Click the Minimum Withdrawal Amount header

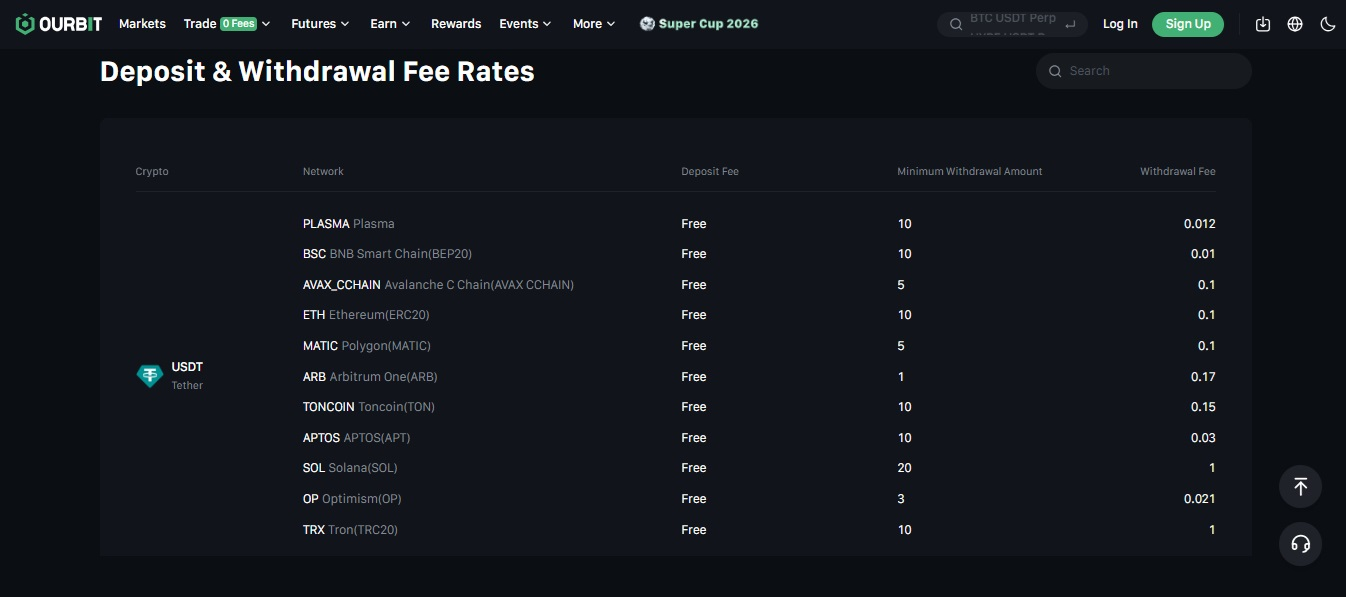[970, 172]
